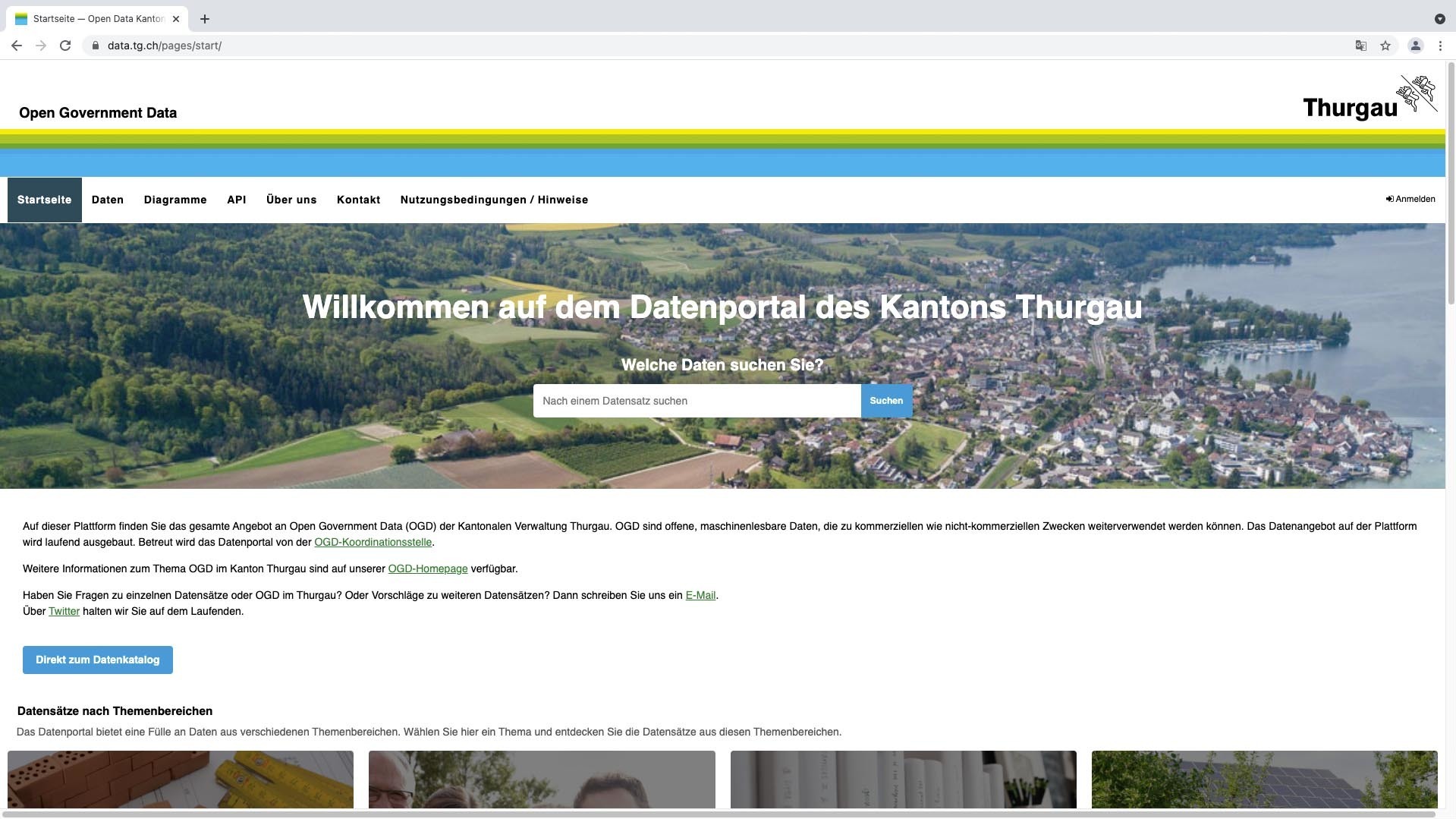Click the translate page icon
This screenshot has width=1456, height=819.
coord(1360,46)
